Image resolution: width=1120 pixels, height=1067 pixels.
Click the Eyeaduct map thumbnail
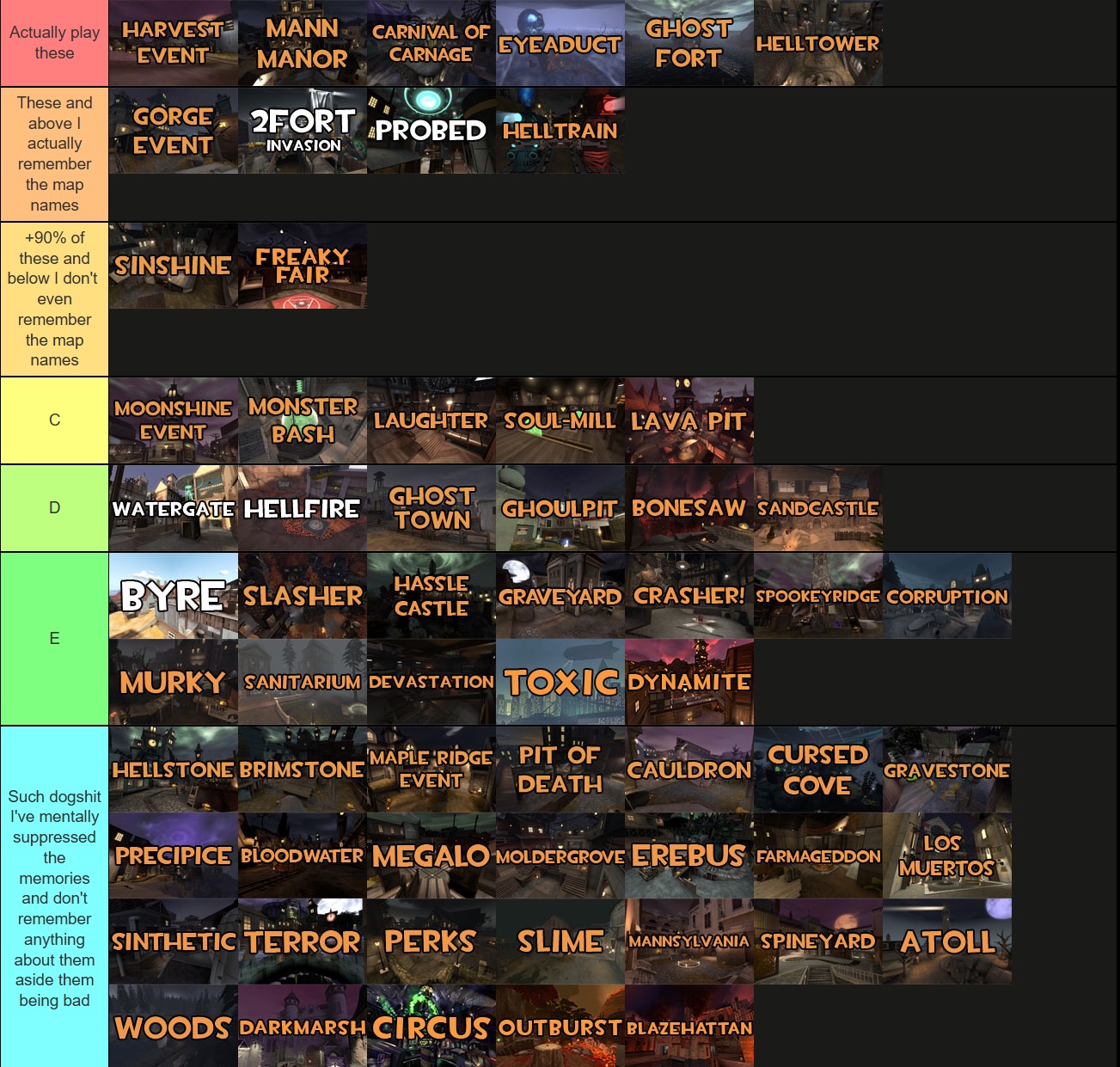pos(560,43)
